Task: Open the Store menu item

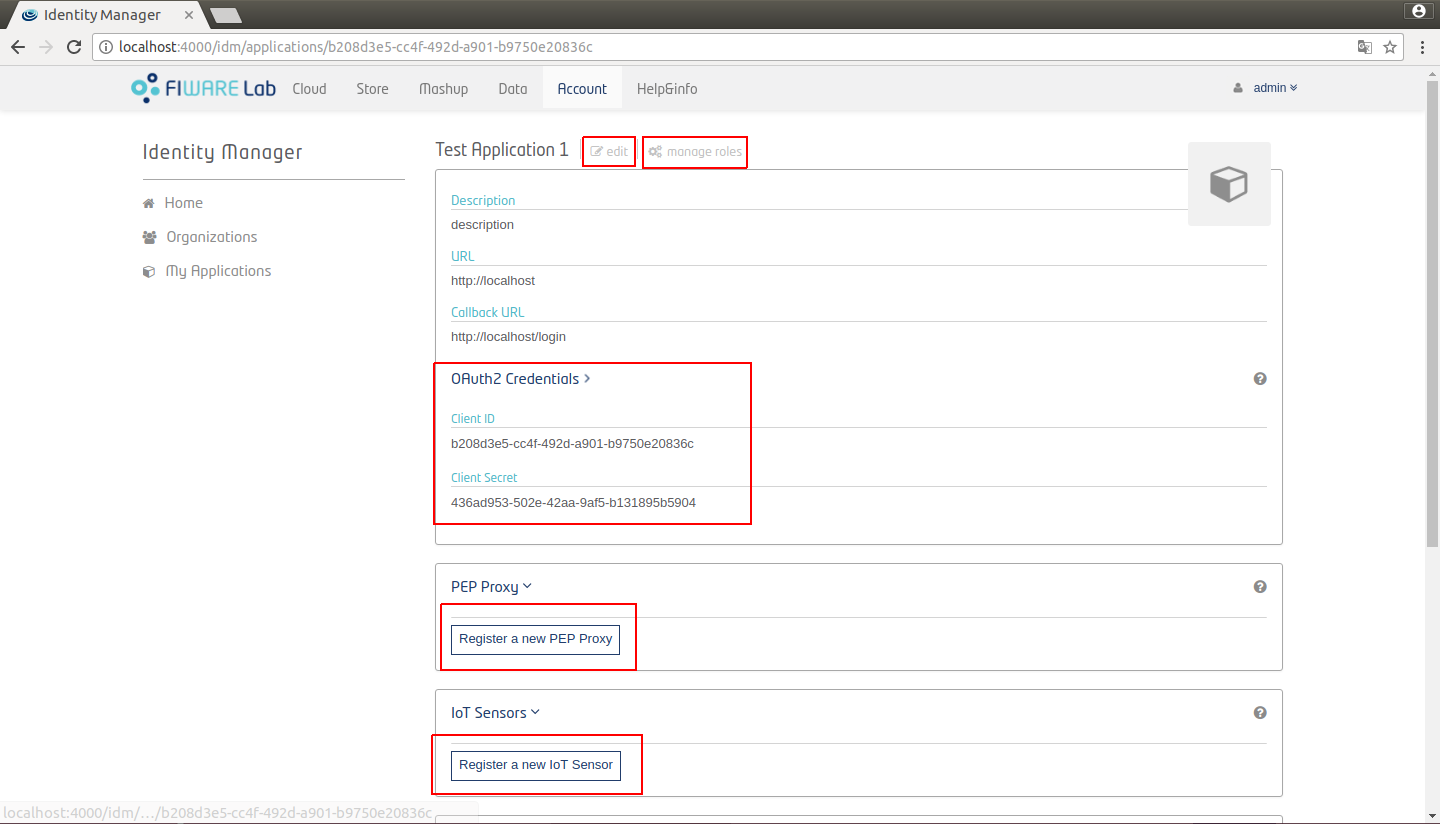Action: click(372, 89)
